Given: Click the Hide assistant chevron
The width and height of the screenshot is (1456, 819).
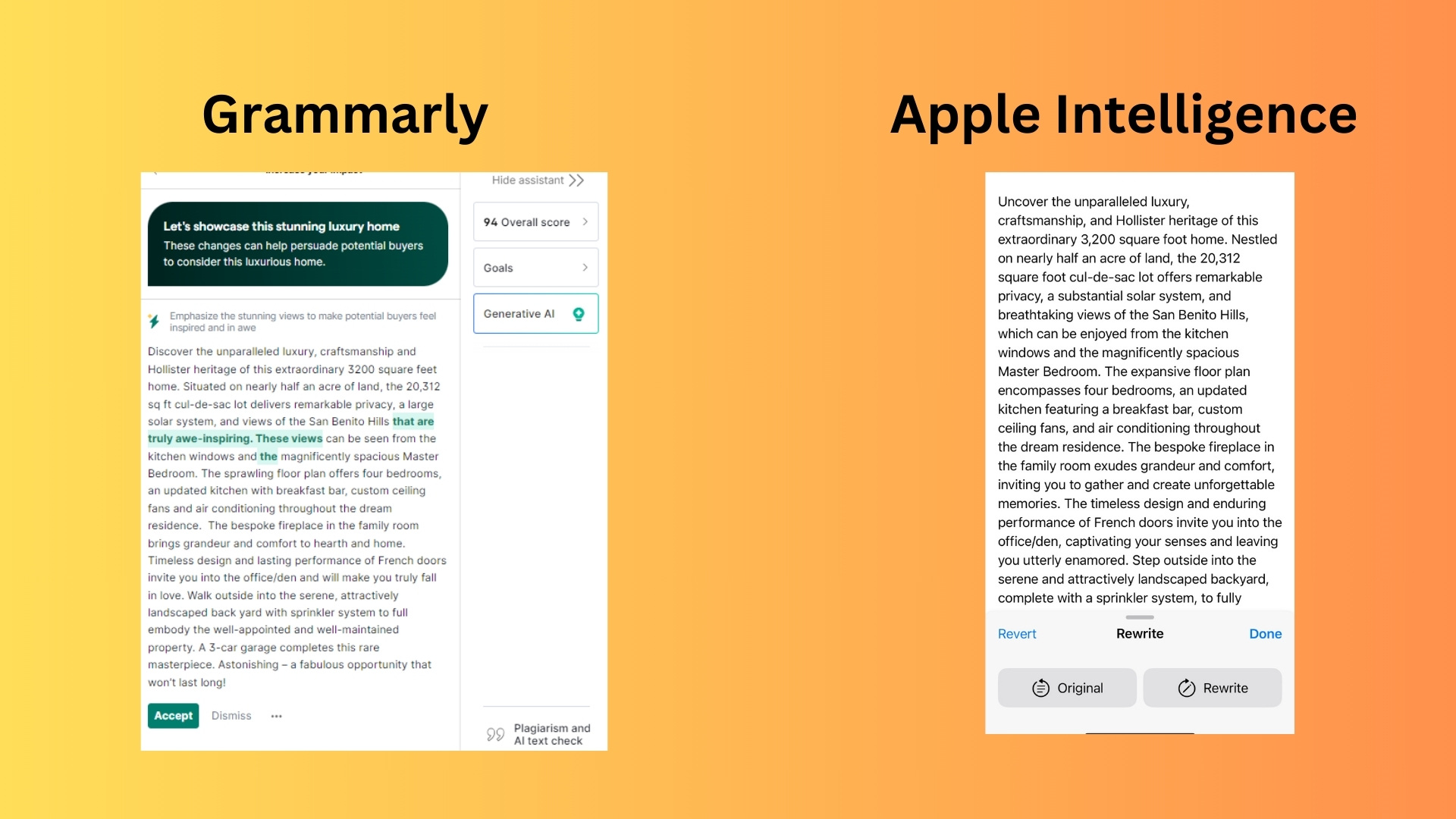Looking at the screenshot, I should point(578,180).
